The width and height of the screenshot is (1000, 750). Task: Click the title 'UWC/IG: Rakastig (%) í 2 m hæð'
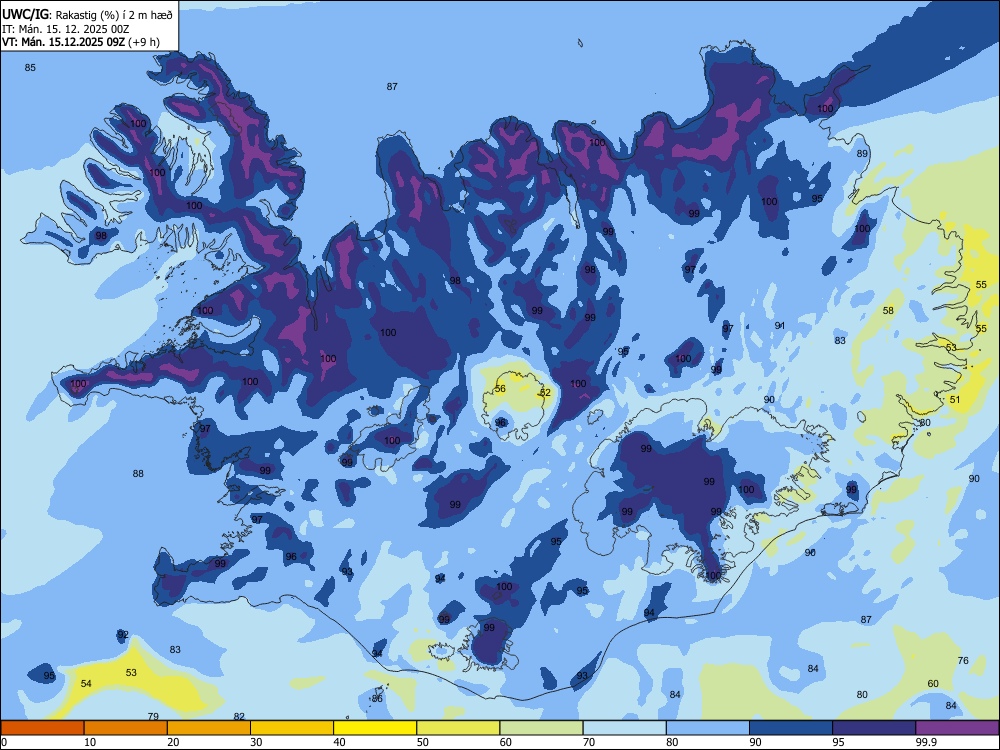point(87,15)
